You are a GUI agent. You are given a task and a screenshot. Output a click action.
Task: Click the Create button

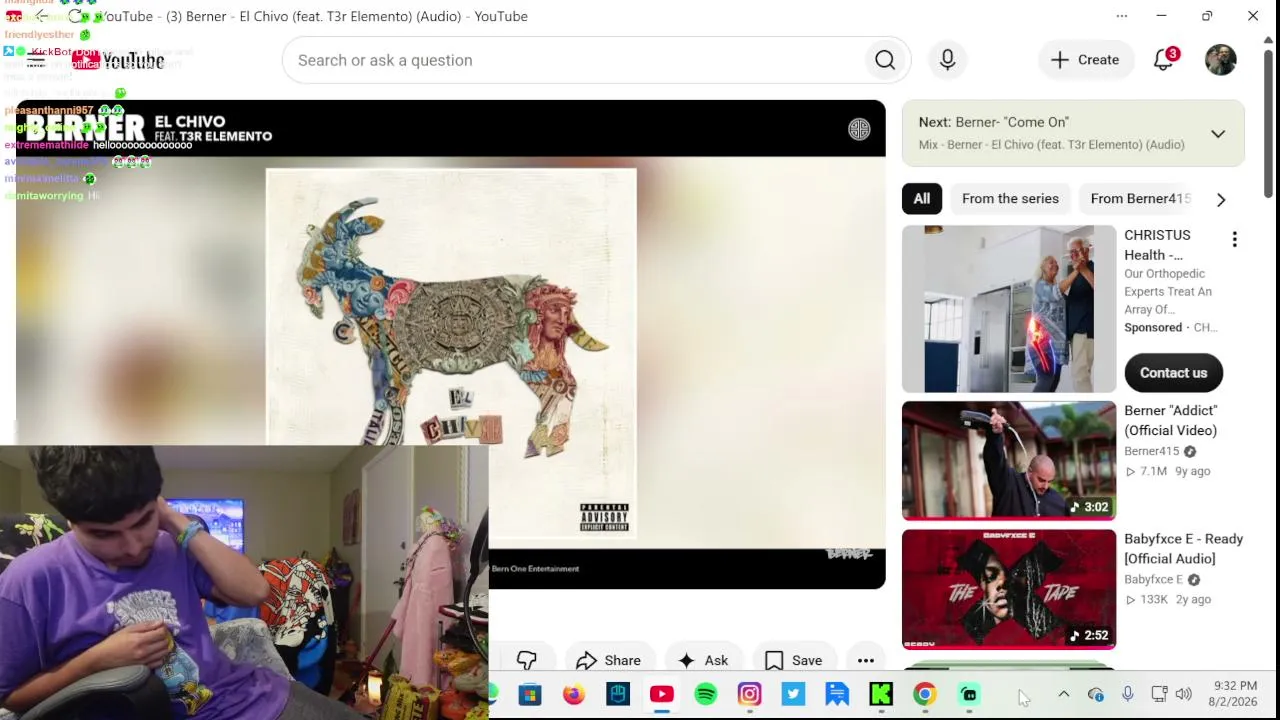click(1085, 60)
